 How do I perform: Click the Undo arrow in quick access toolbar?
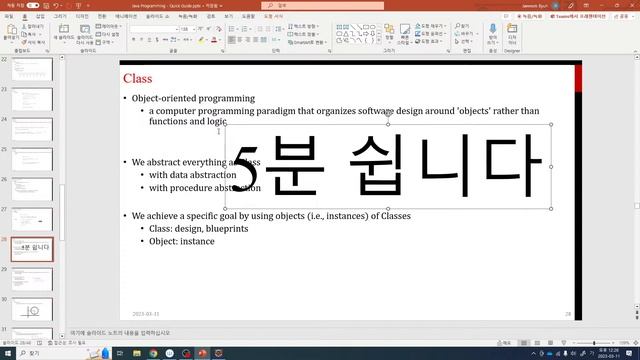pyautogui.click(x=56, y=6)
